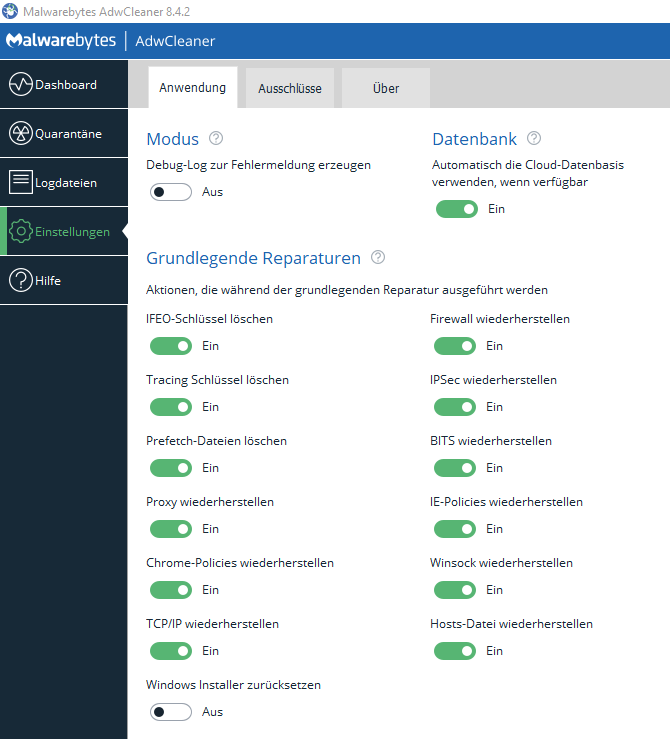Click the Einstellungen gear icon
The width and height of the screenshot is (670, 739).
click(21, 231)
